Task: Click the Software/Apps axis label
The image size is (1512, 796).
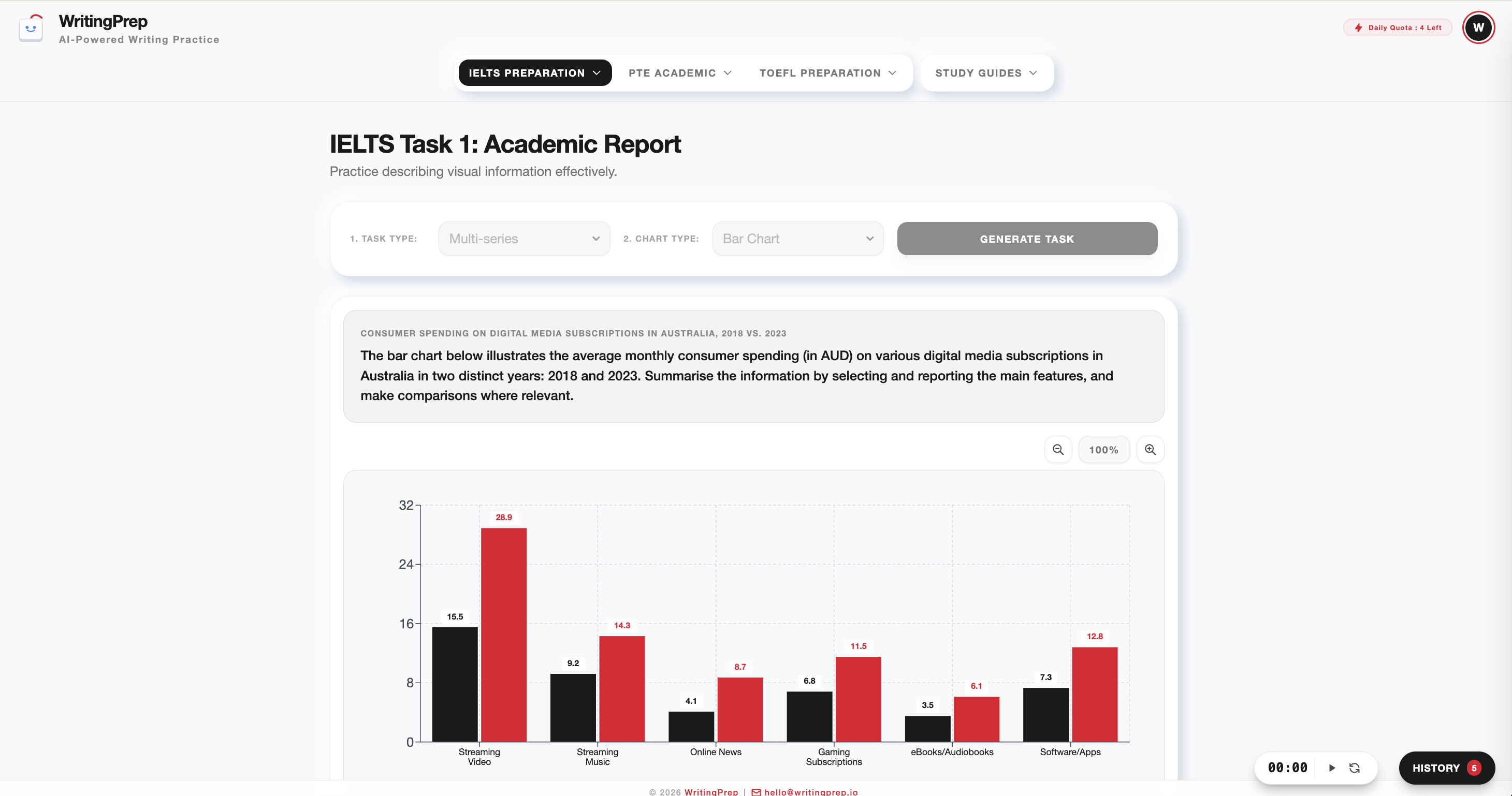Action: click(1070, 752)
